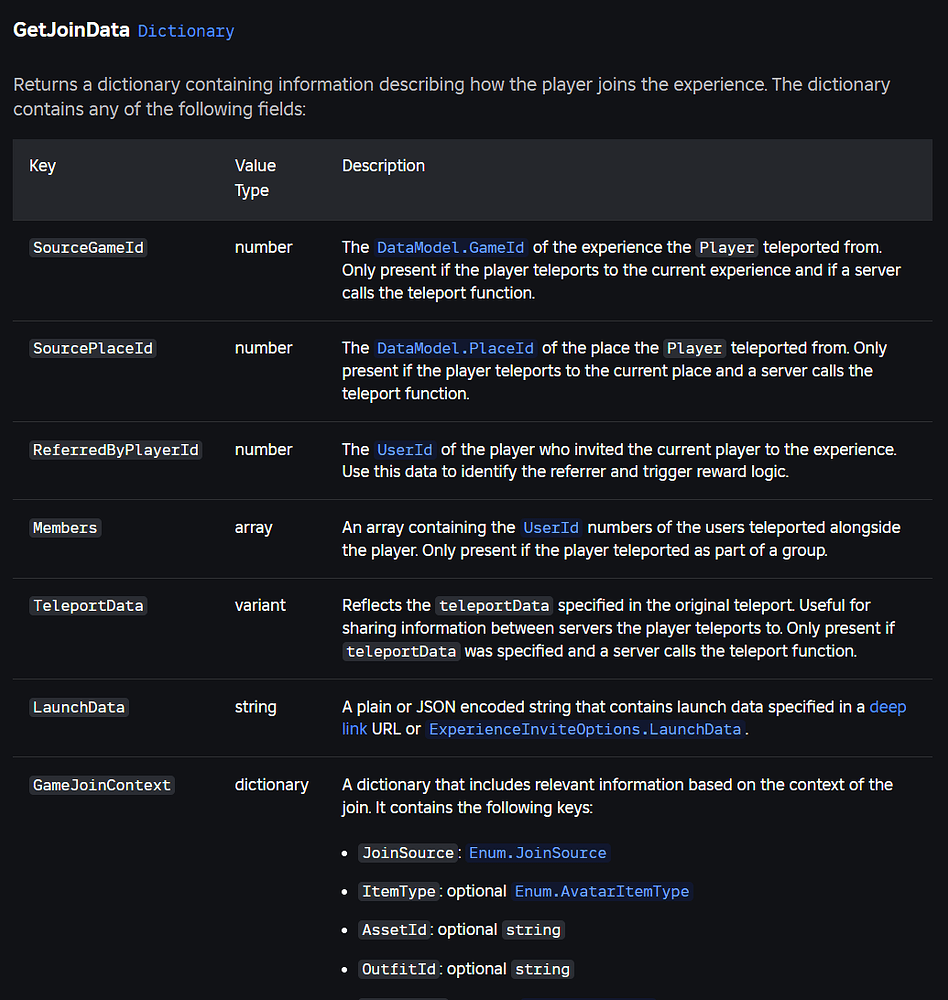Select the SourceGameId key code span
The image size is (948, 1000).
88,247
